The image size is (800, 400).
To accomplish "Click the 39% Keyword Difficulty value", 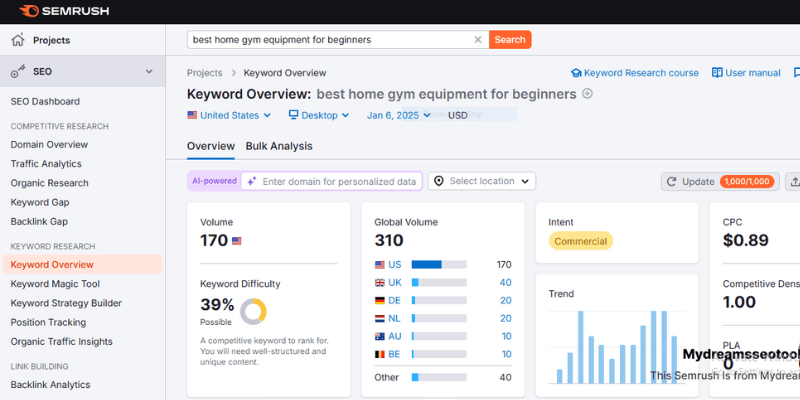I will pos(217,305).
